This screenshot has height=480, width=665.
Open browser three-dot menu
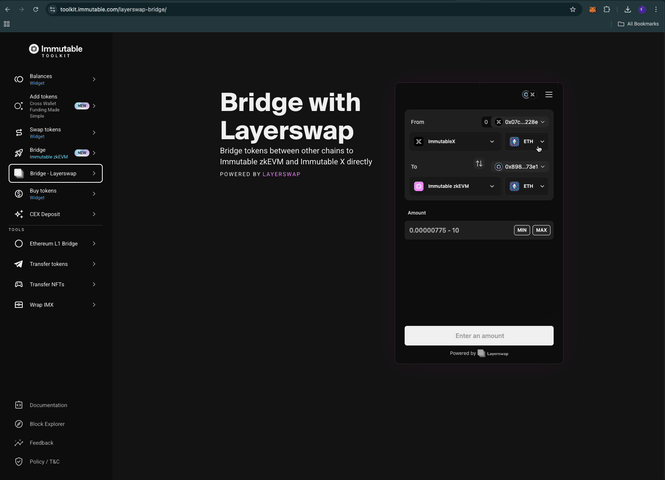click(656, 9)
